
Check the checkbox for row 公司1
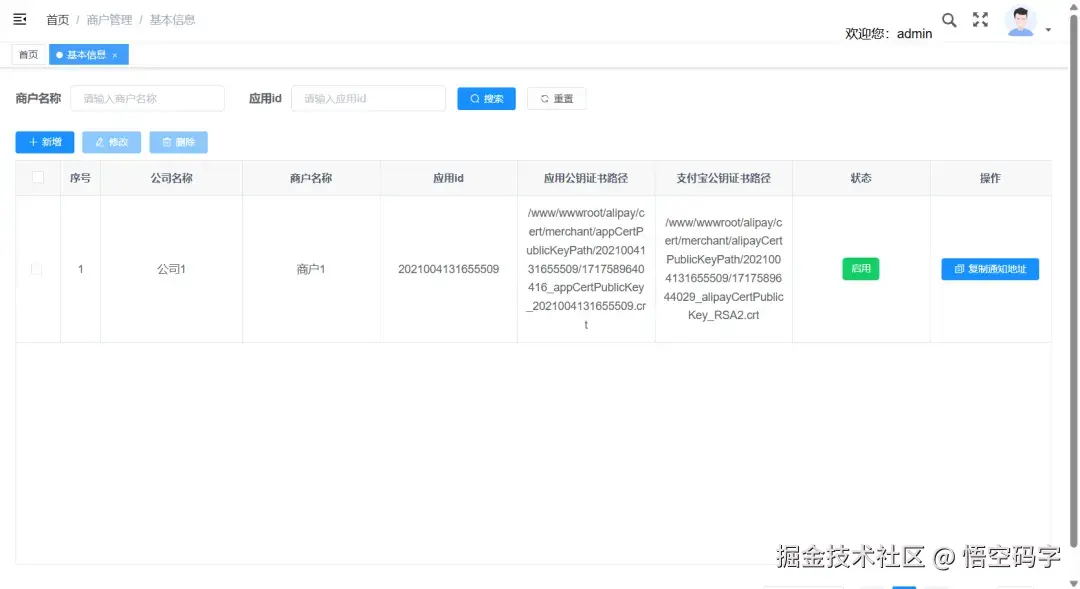(37, 268)
